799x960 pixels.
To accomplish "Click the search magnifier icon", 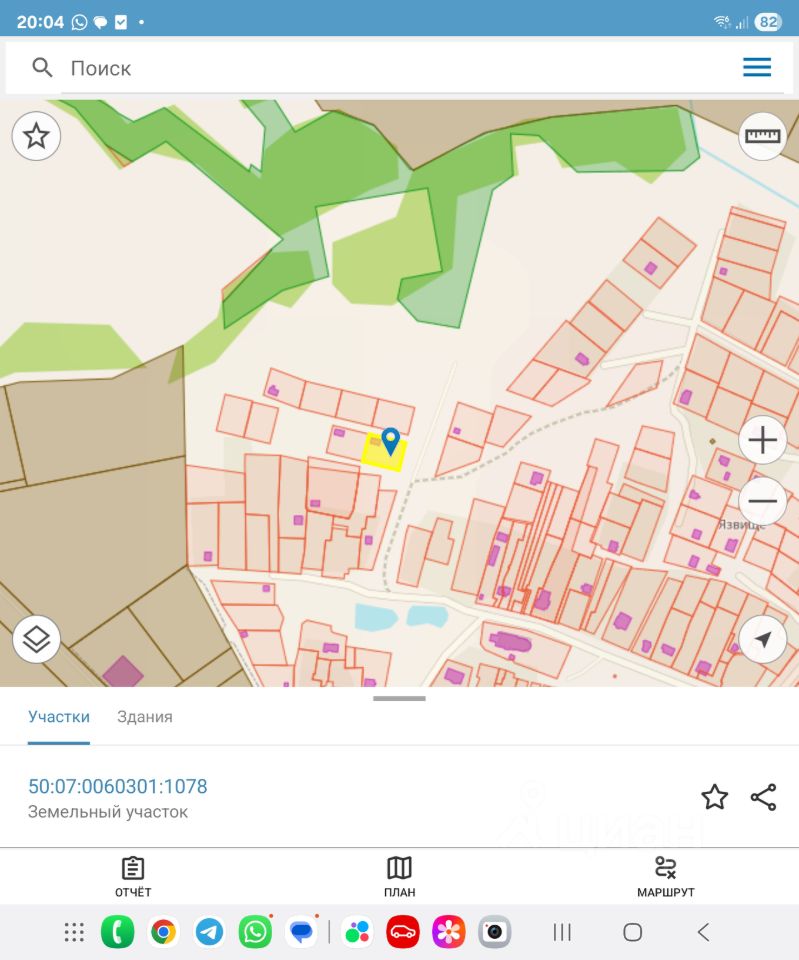I will pyautogui.click(x=42, y=67).
